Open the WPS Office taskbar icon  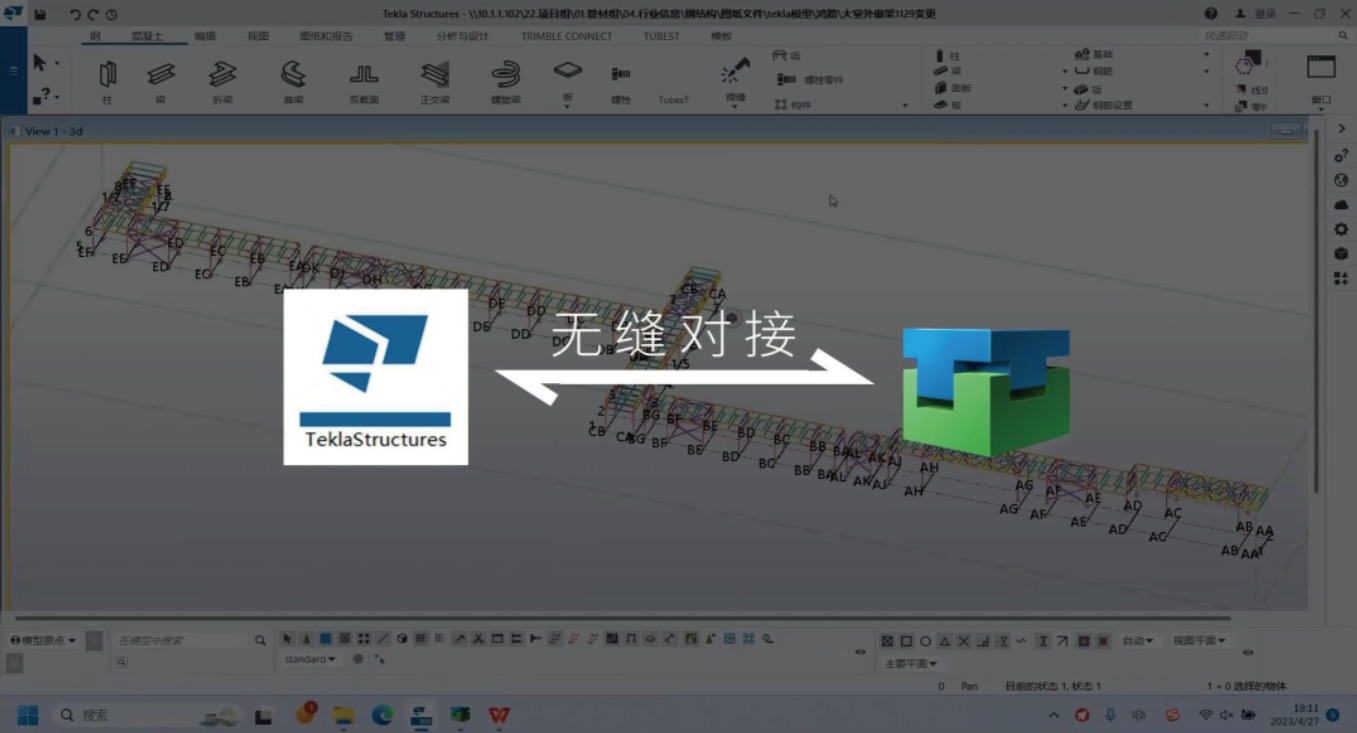click(x=499, y=715)
